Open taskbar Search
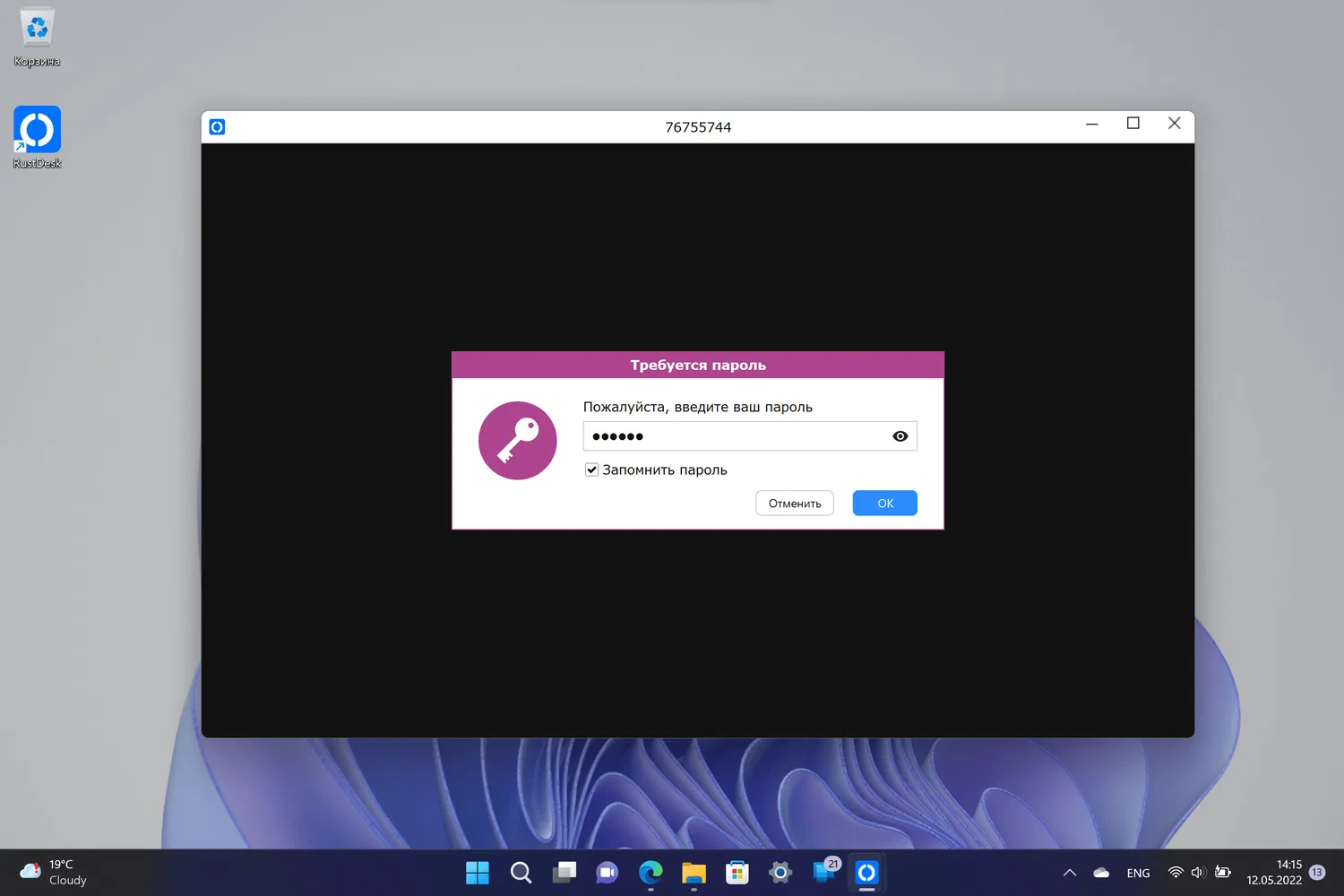Viewport: 1344px width, 896px height. tap(521, 873)
